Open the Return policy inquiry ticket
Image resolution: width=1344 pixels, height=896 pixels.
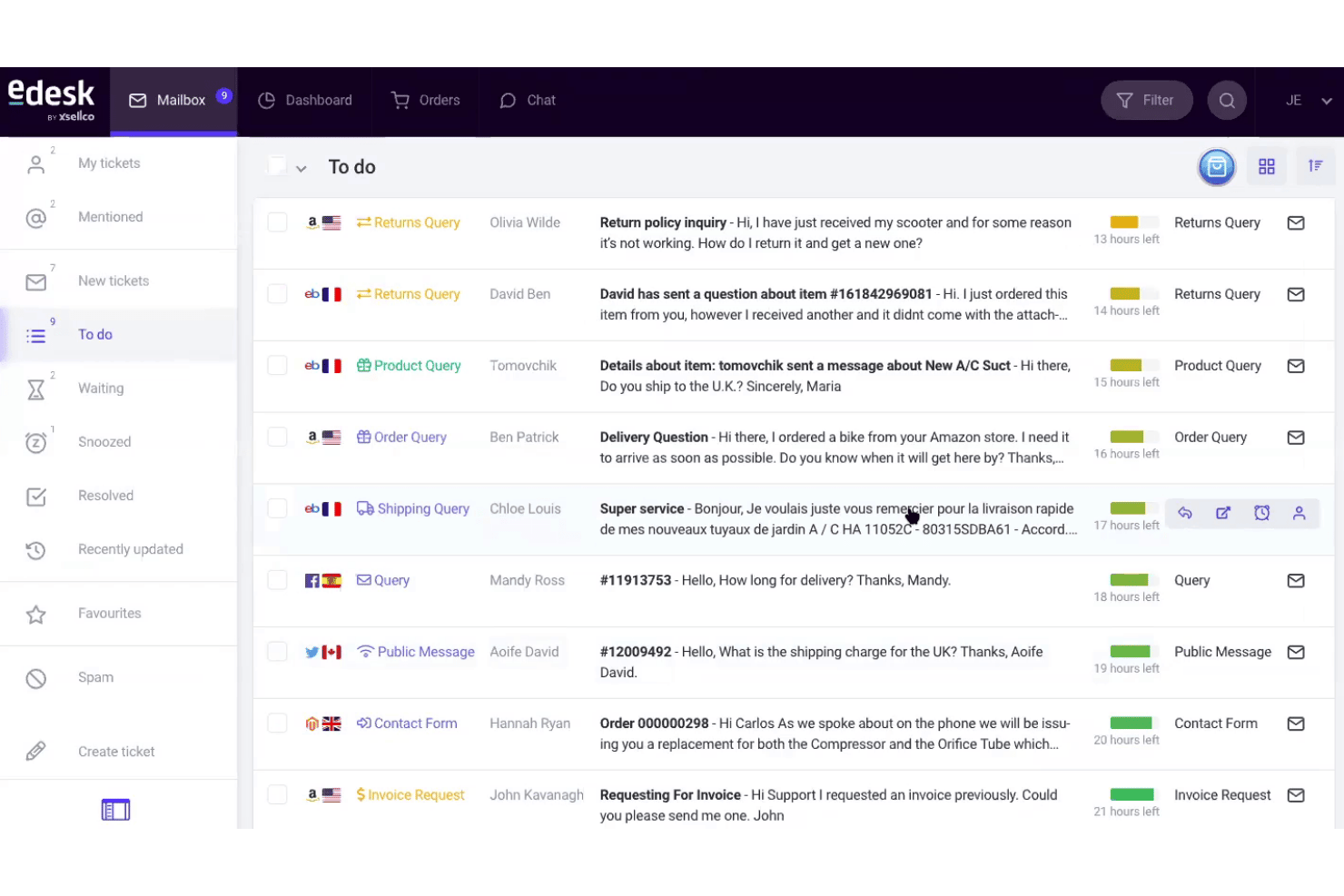click(835, 233)
